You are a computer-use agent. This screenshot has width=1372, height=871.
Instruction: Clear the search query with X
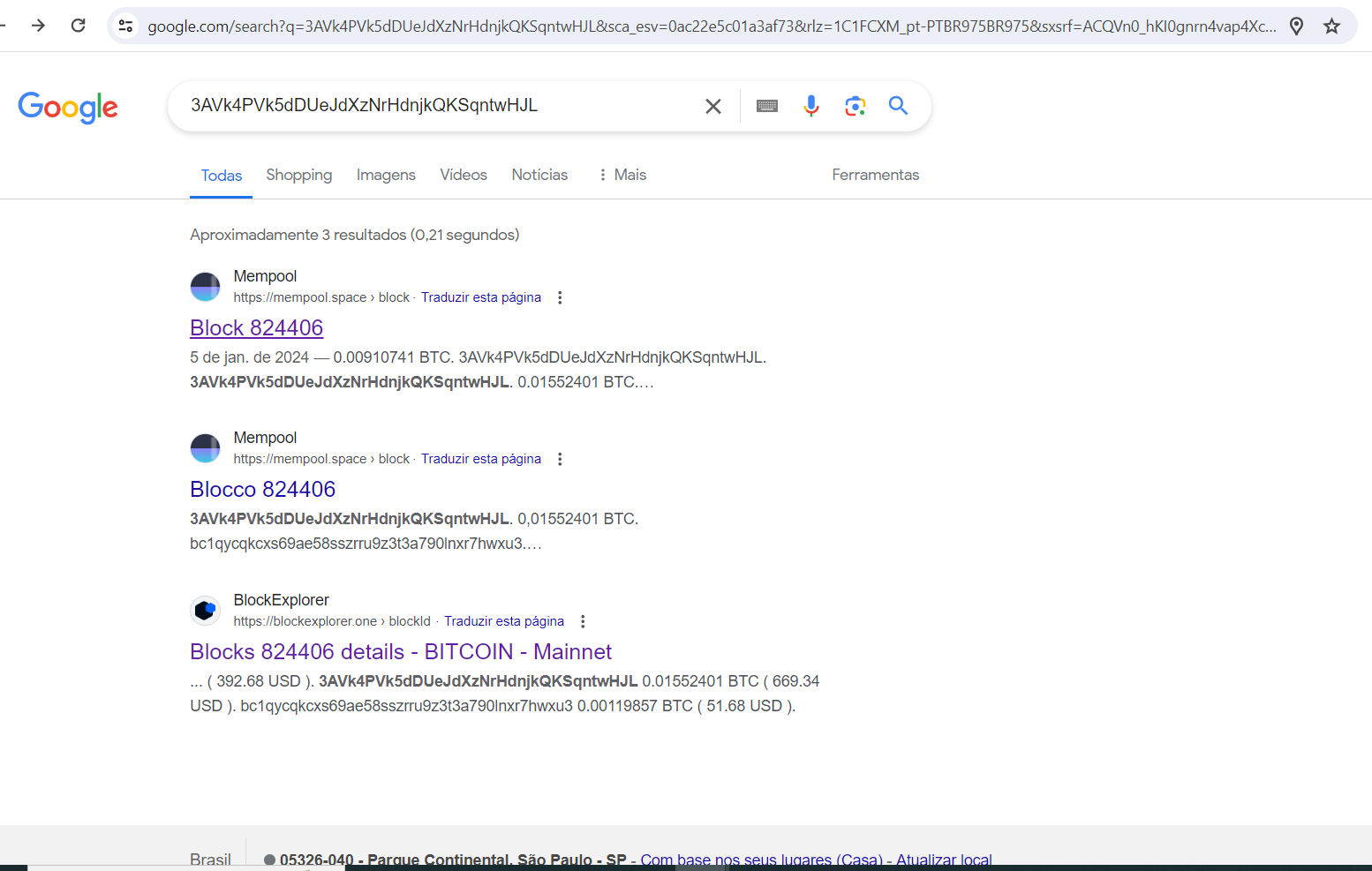click(x=713, y=107)
